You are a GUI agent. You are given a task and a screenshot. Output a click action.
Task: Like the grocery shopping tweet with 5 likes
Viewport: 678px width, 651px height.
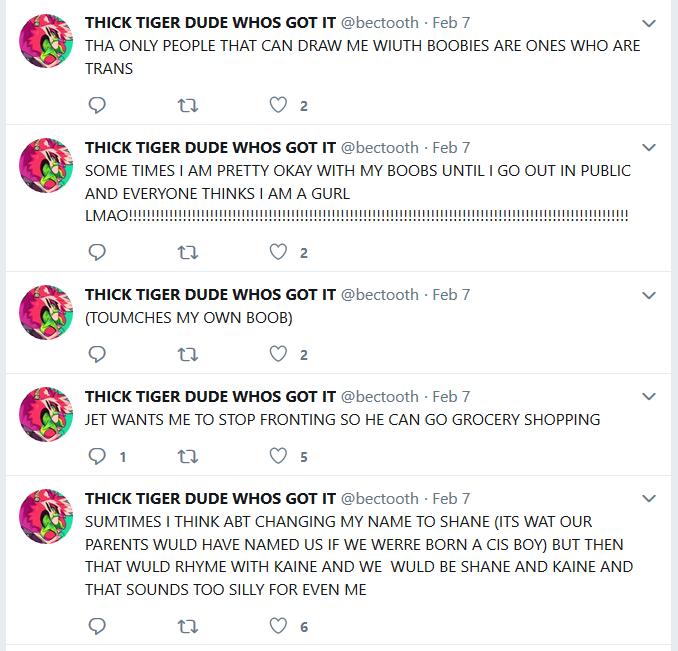pos(278,456)
